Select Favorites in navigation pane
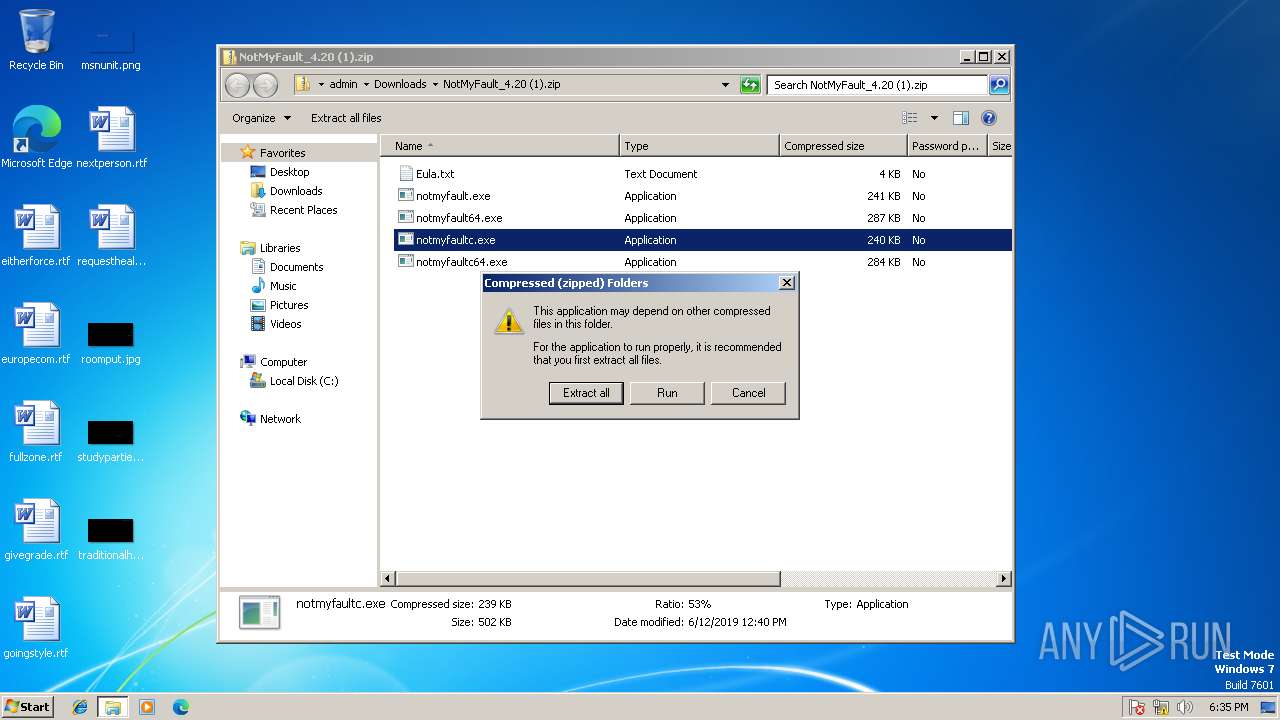1280x720 pixels. (282, 153)
